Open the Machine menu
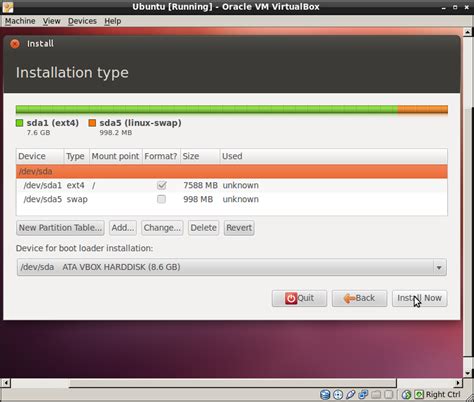Image resolution: width=474 pixels, height=402 pixels. click(20, 21)
